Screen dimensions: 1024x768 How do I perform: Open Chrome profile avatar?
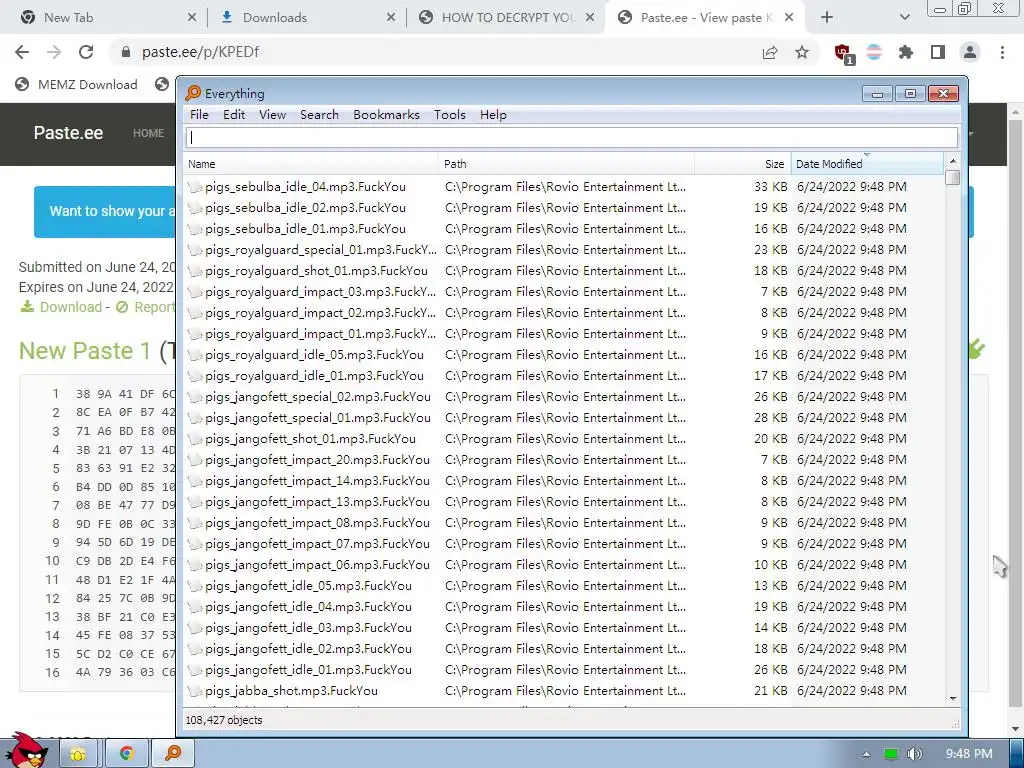(x=970, y=52)
